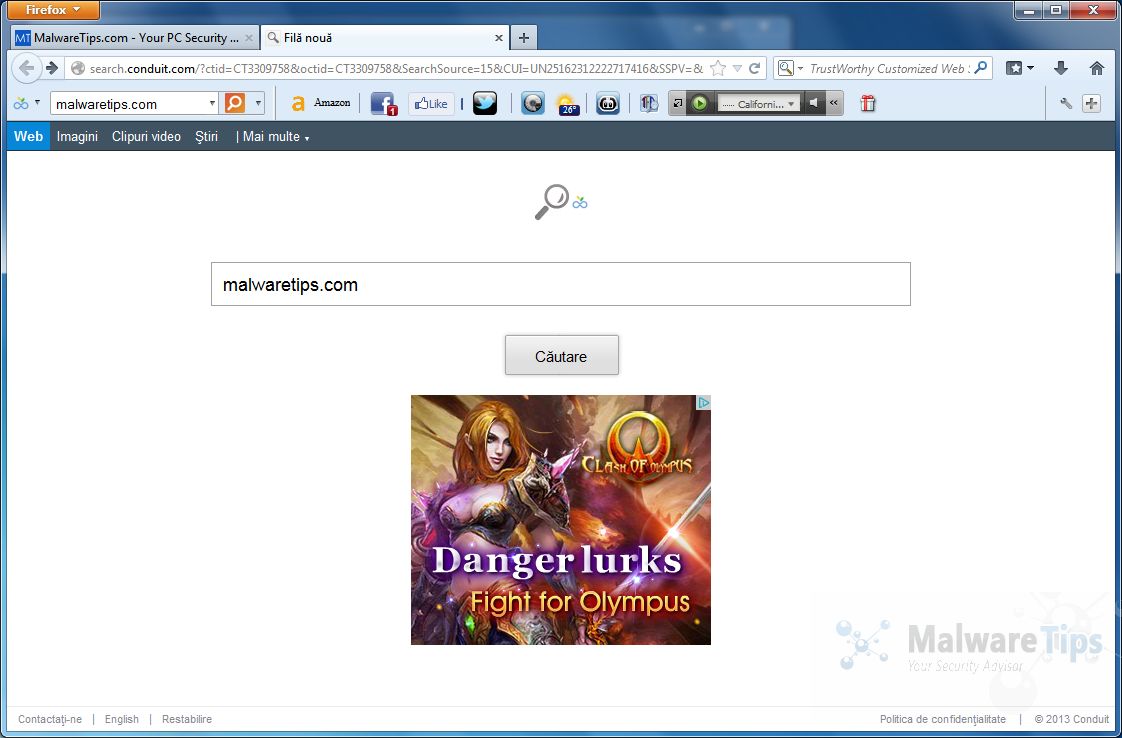Viewport: 1122px width, 738px height.
Task: Click the radio player pop-out icon
Action: [678, 104]
